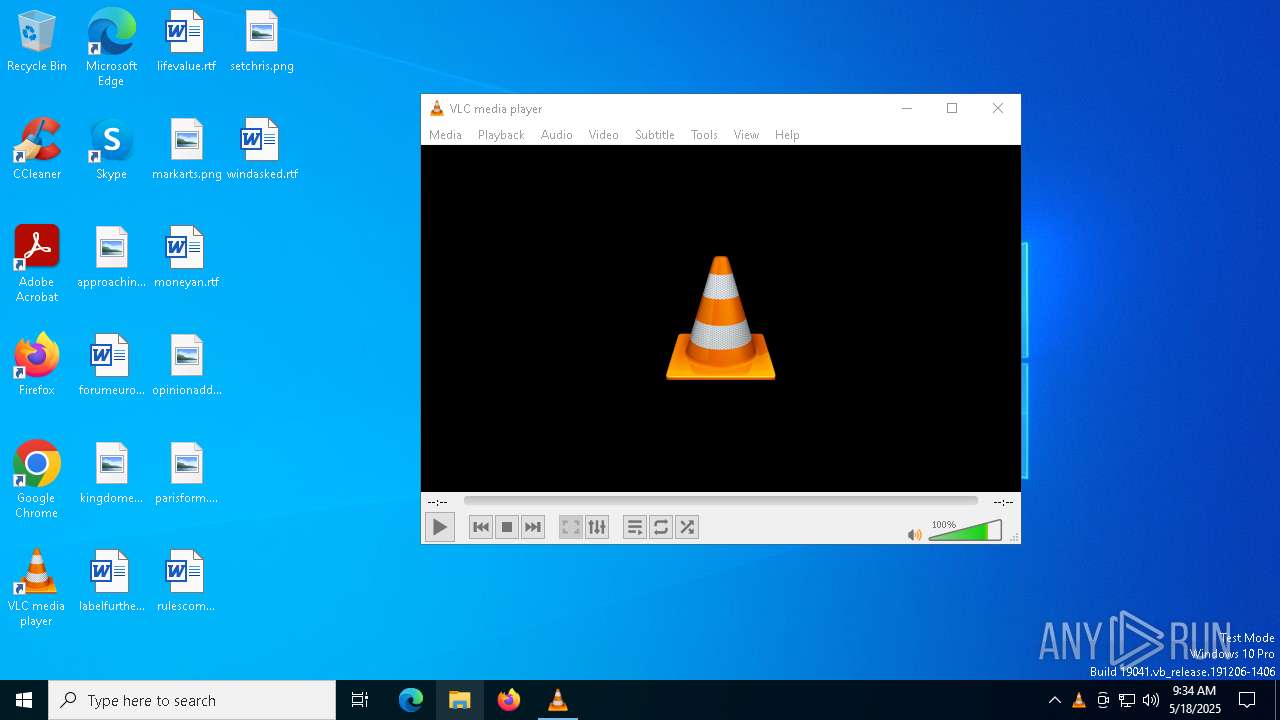Image resolution: width=1280 pixels, height=720 pixels.
Task: Open the Windows Start menu
Action: [x=24, y=700]
